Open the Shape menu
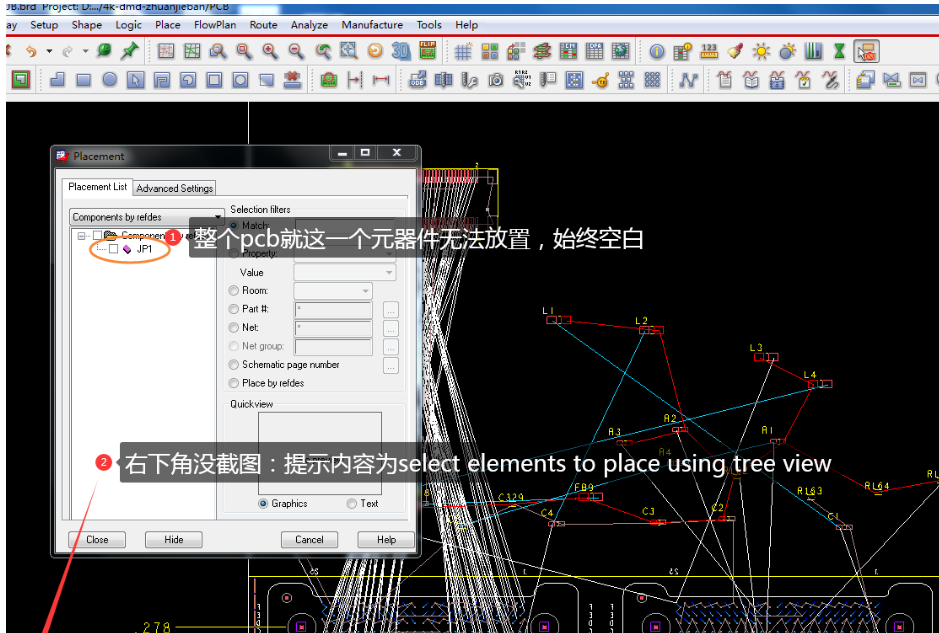 [87, 25]
